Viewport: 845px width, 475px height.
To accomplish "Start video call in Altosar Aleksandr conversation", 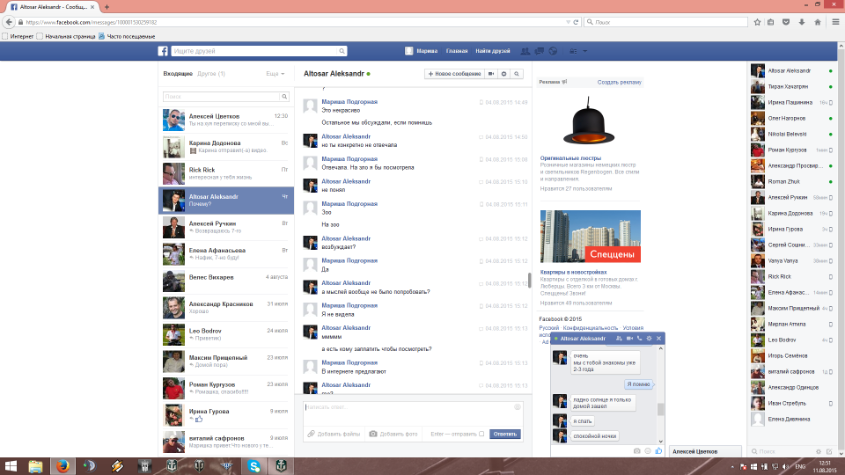I will [491, 74].
